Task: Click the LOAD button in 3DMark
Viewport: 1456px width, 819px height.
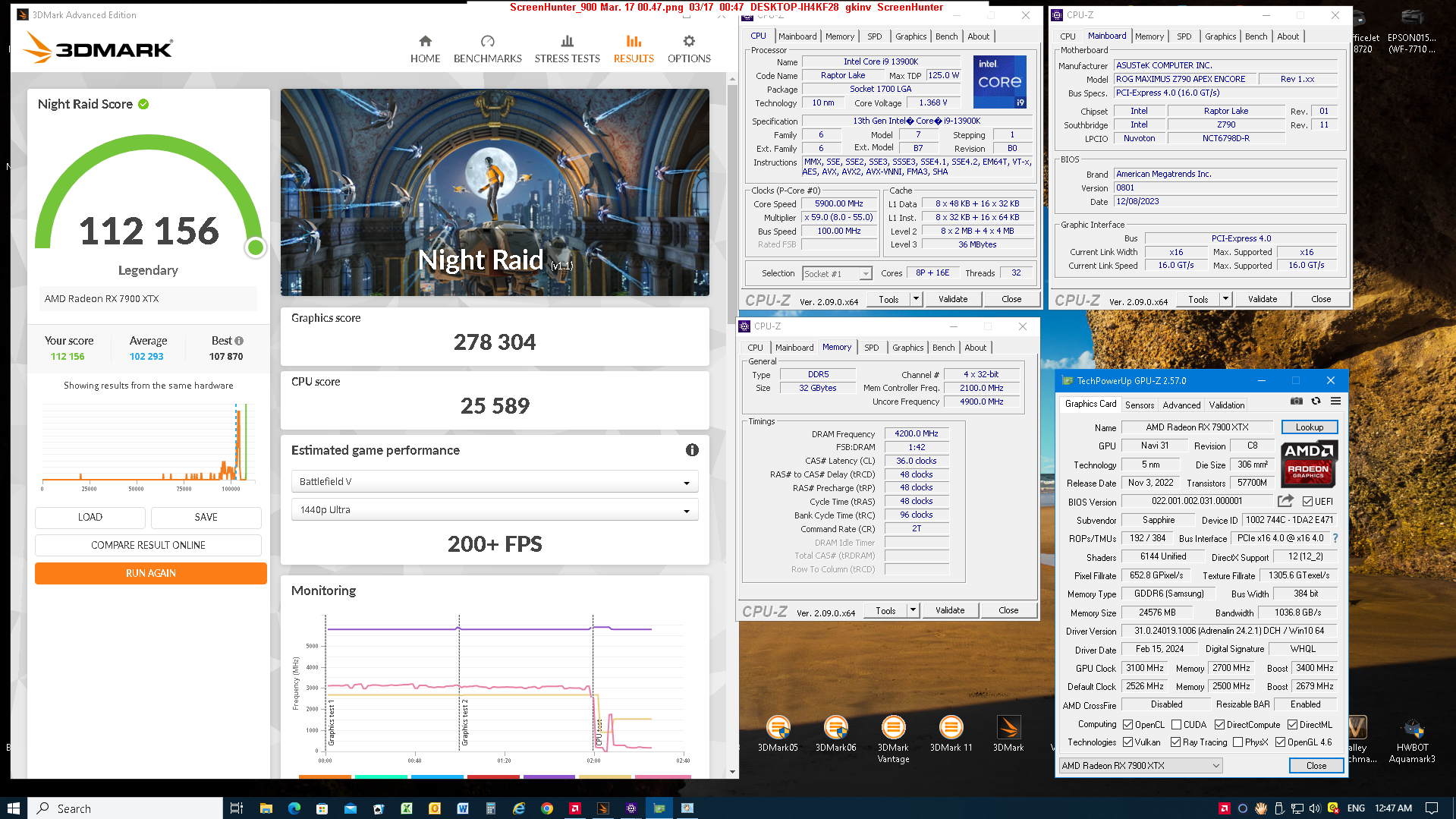Action: coord(90,517)
